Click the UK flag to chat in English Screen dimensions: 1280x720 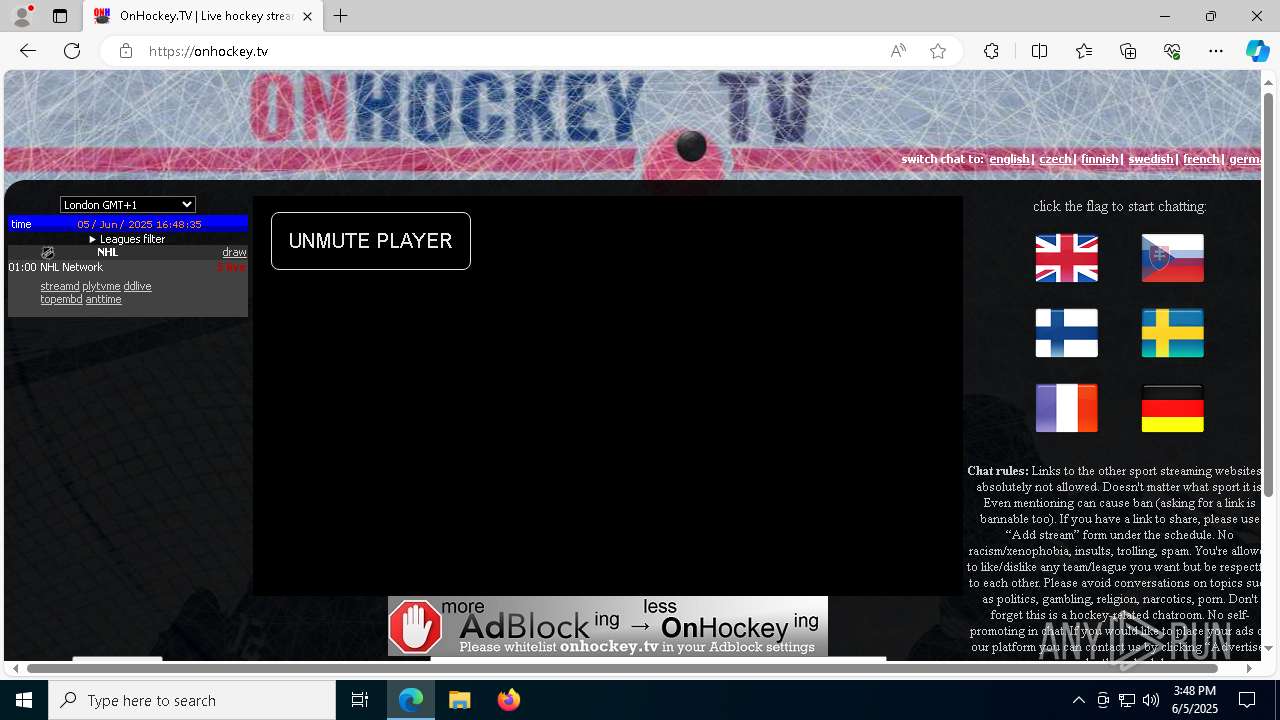(x=1066, y=258)
